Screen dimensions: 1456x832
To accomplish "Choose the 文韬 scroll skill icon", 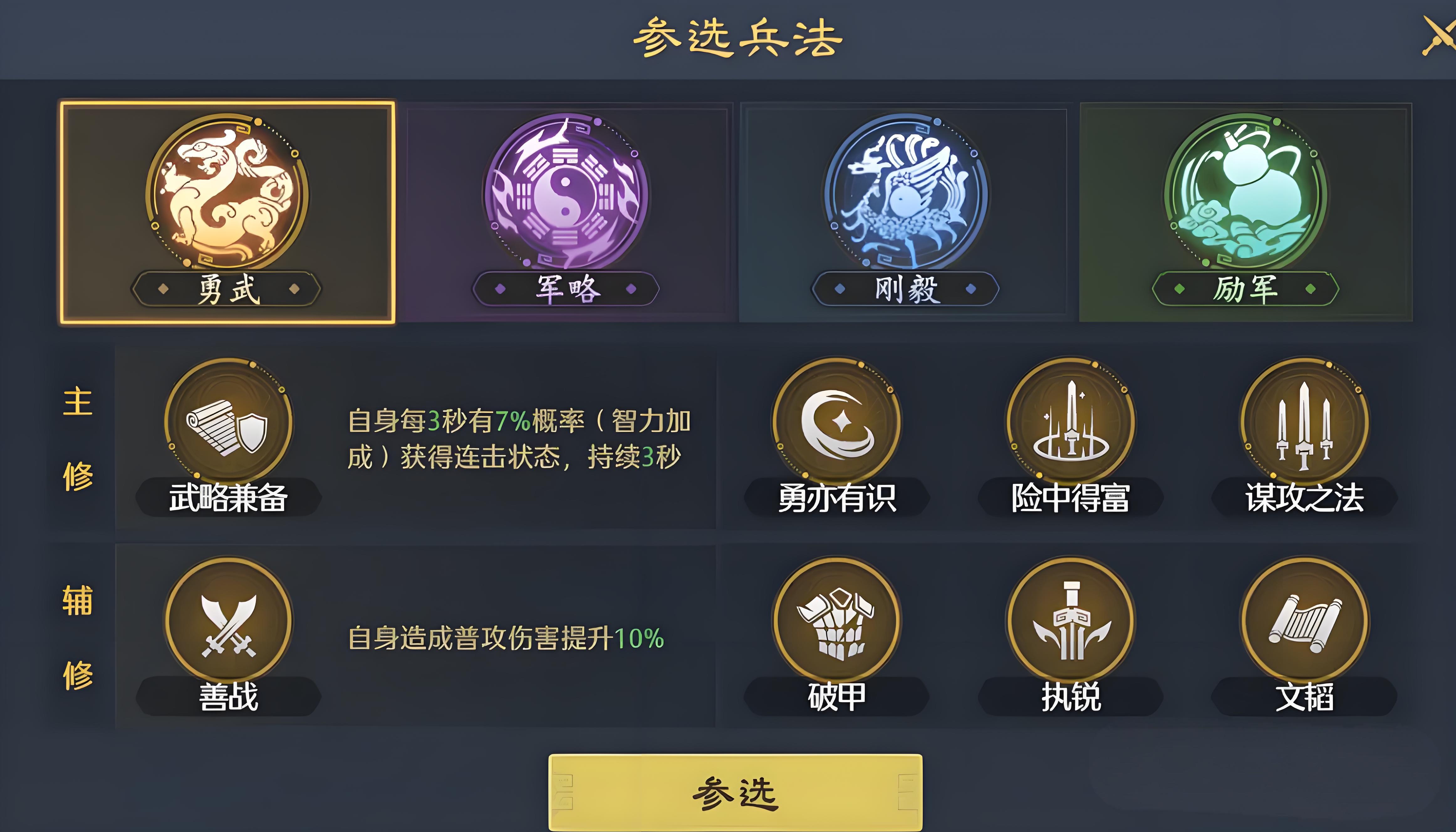I will (x=1305, y=621).
